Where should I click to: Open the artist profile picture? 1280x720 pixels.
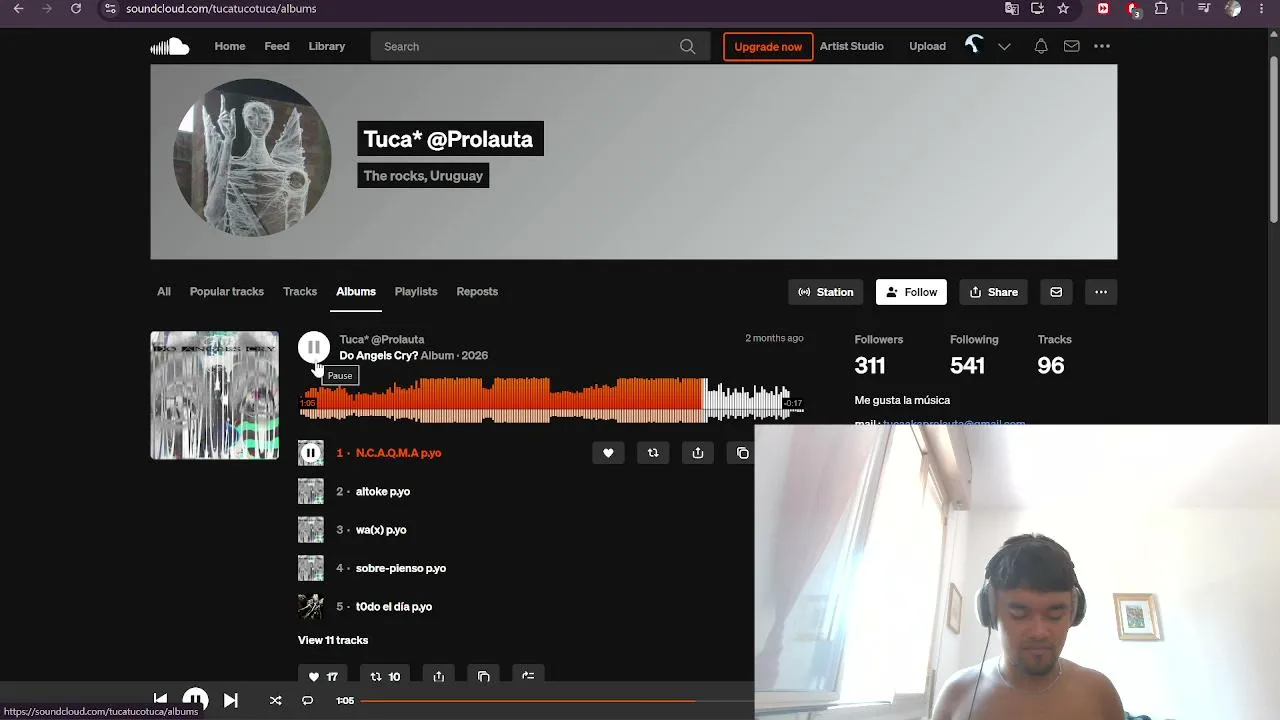point(252,158)
